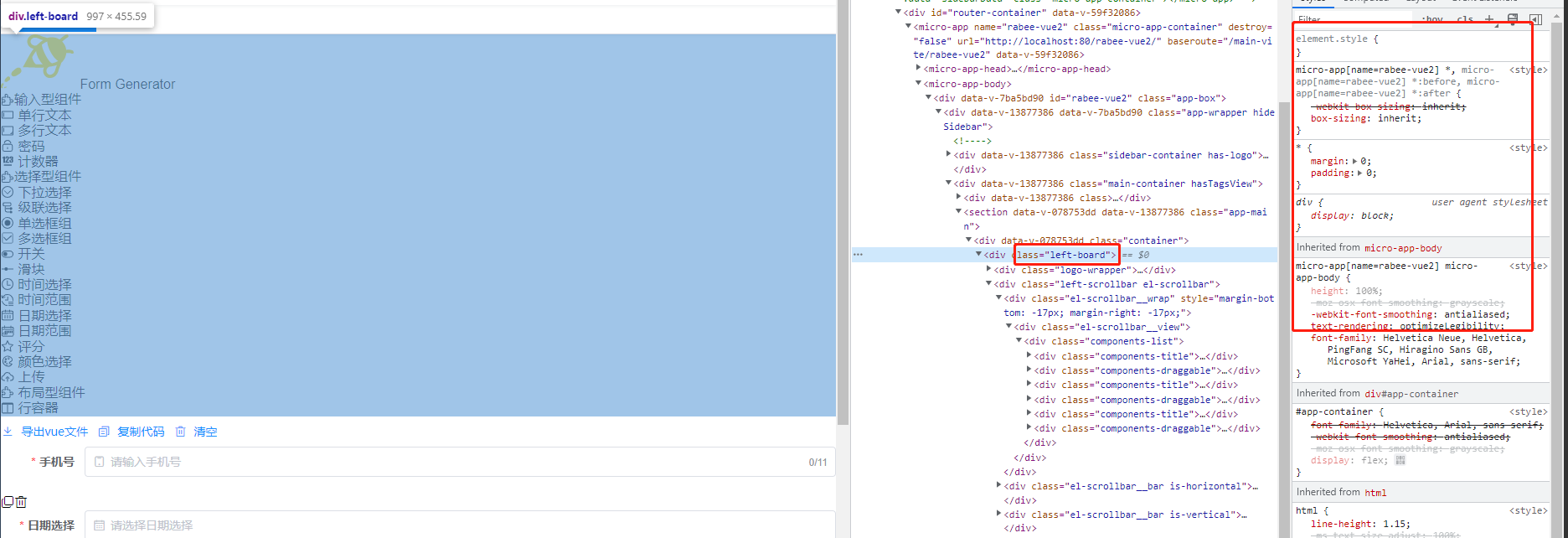Image resolution: width=1568 pixels, height=538 pixels.
Task: Click the 级联选择 component icon
Action: (8, 208)
